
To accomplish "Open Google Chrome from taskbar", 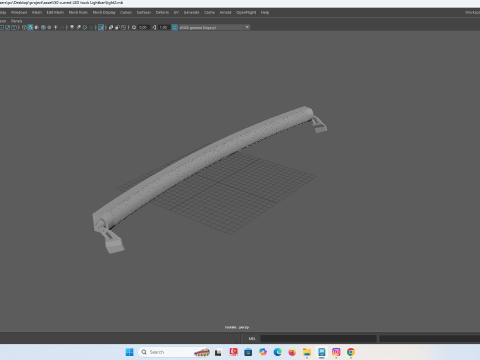I will 351,352.
